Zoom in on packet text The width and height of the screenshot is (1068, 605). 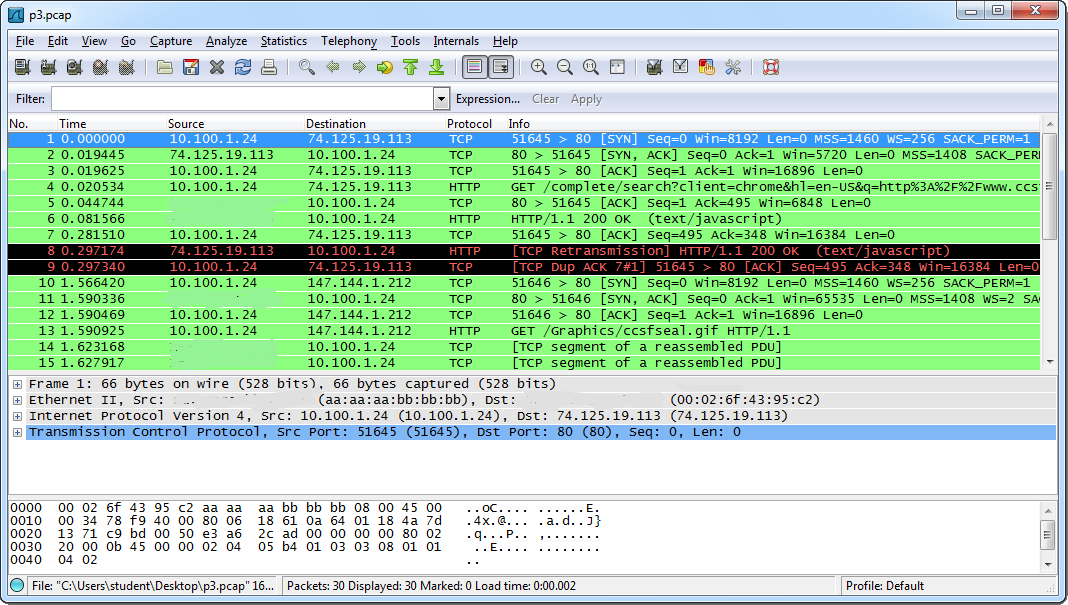[539, 67]
